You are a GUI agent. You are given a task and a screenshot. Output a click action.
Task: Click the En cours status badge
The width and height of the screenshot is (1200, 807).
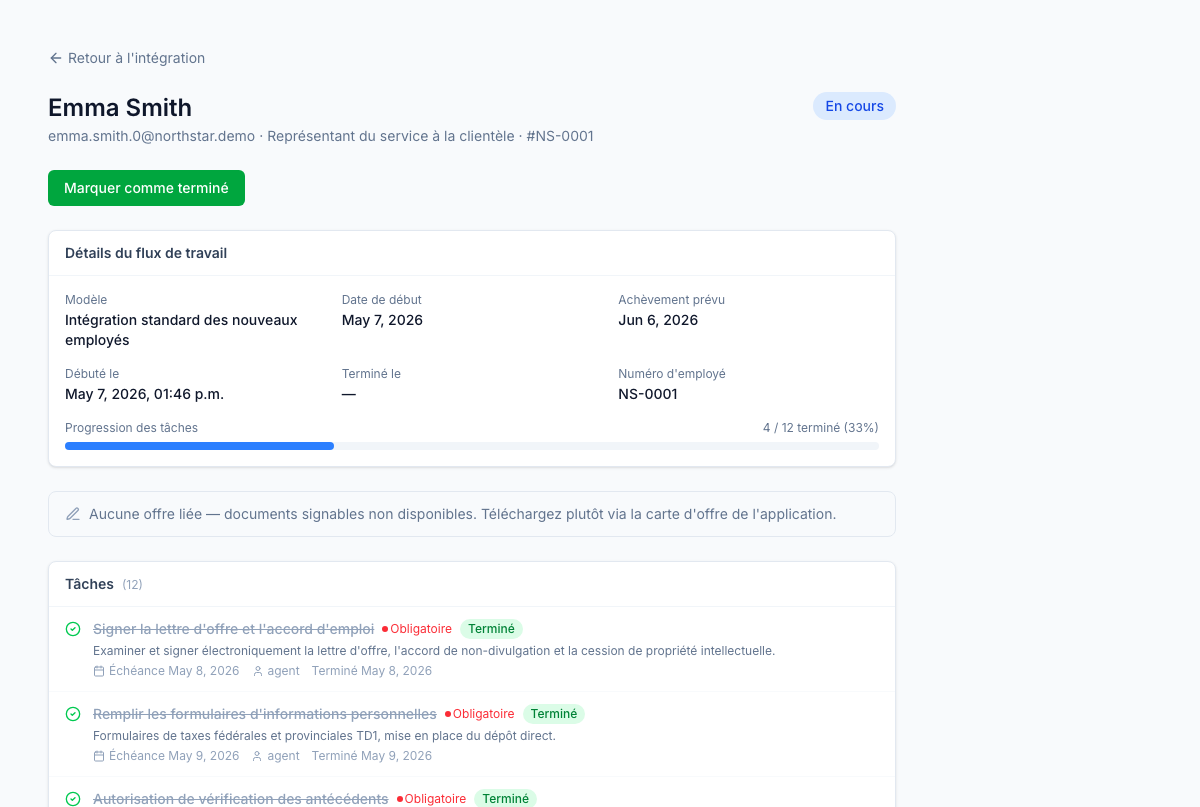(854, 106)
